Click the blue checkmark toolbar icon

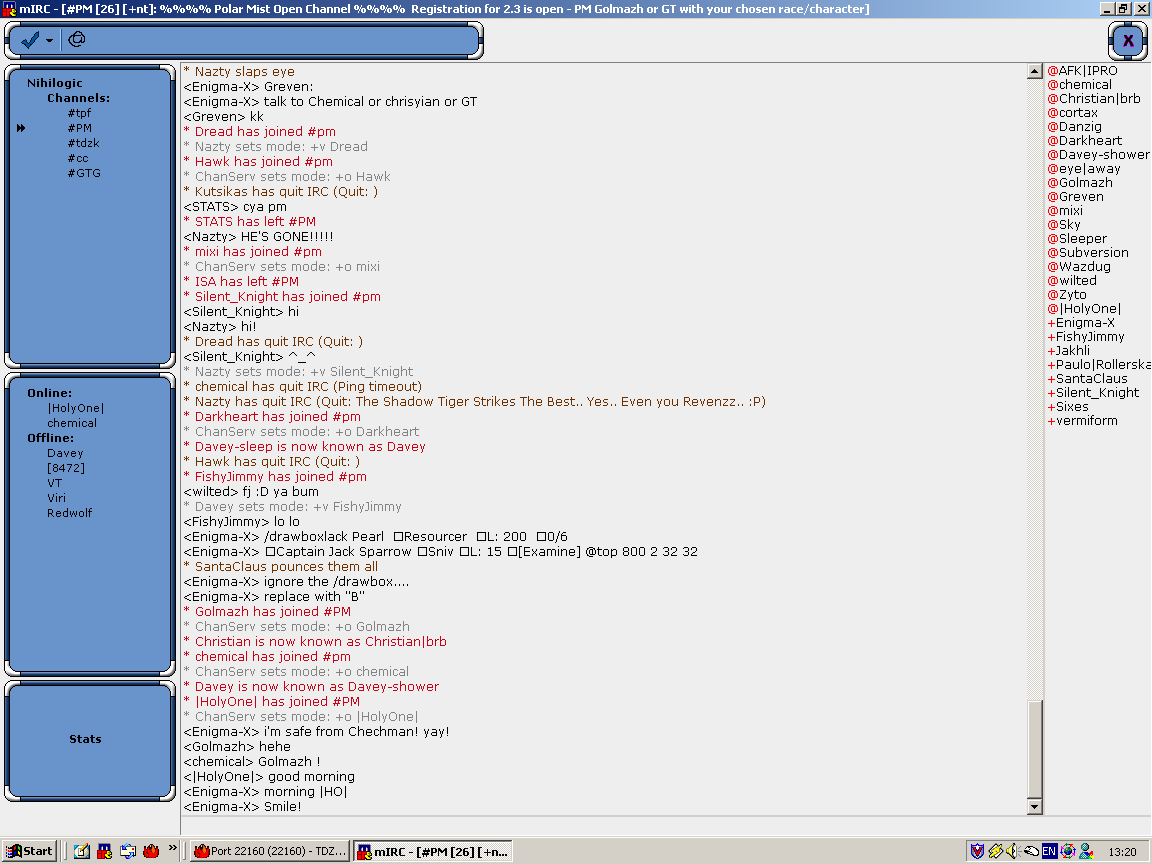(x=29, y=40)
